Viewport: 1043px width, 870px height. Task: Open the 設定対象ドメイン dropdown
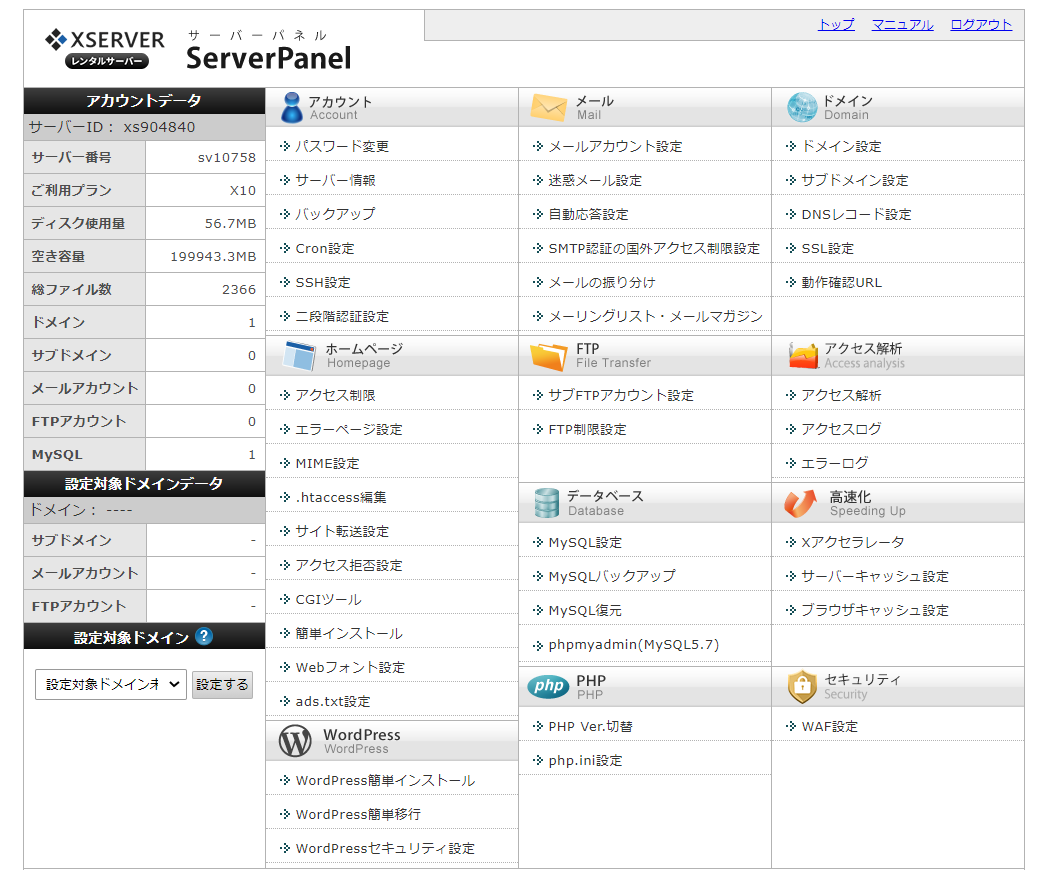pyautogui.click(x=110, y=684)
